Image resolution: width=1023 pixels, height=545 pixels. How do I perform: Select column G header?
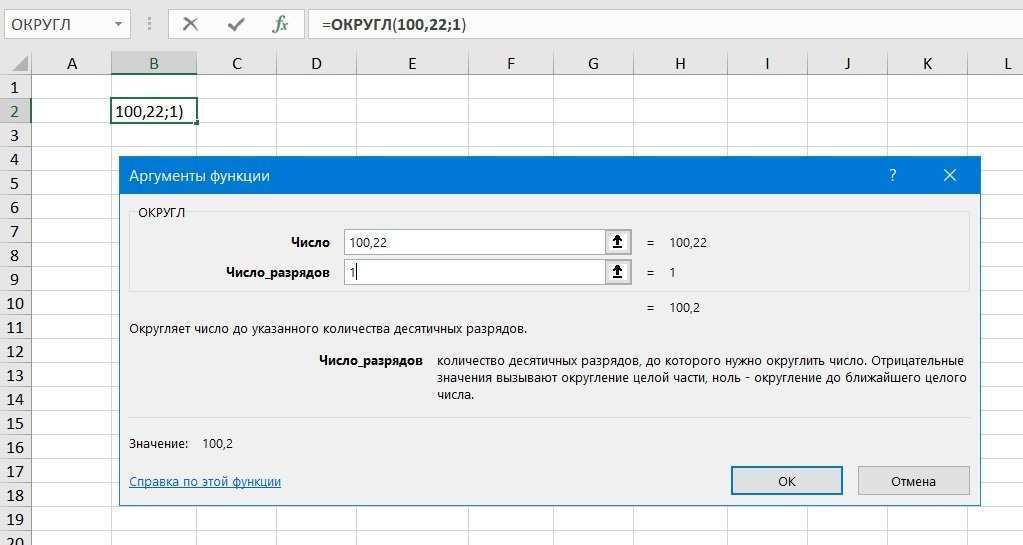tap(593, 63)
